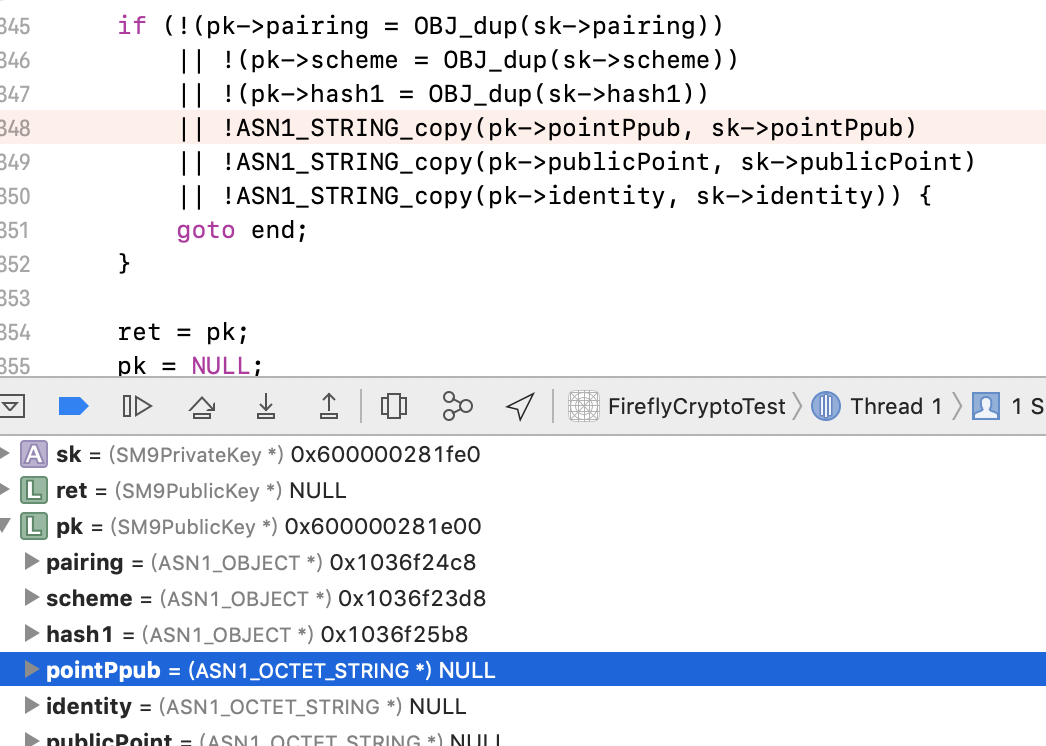Expand the pointPpub variable entry
The image size is (1046, 746).
33,670
